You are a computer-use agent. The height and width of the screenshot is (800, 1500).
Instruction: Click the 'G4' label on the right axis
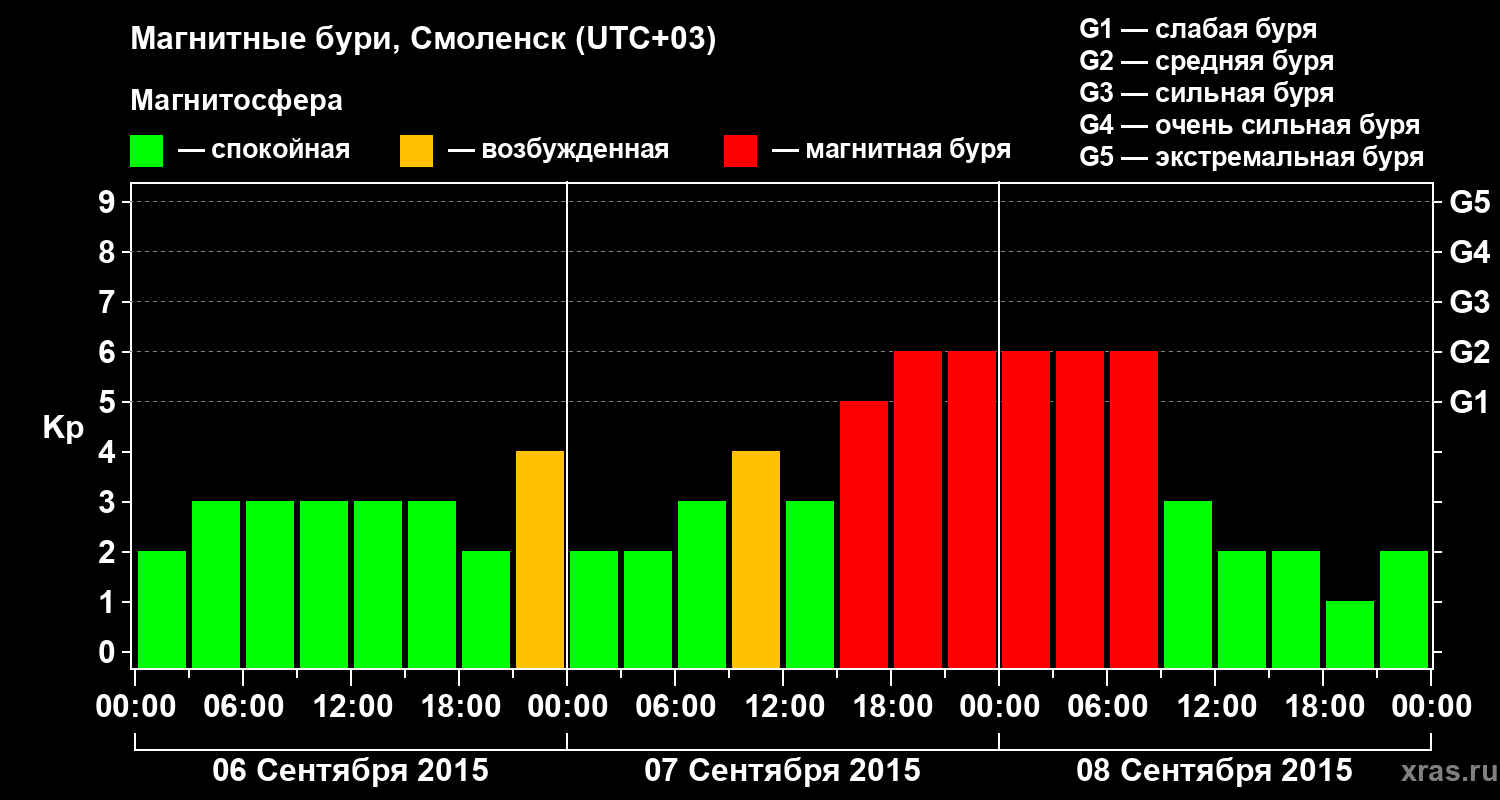pyautogui.click(x=1469, y=252)
